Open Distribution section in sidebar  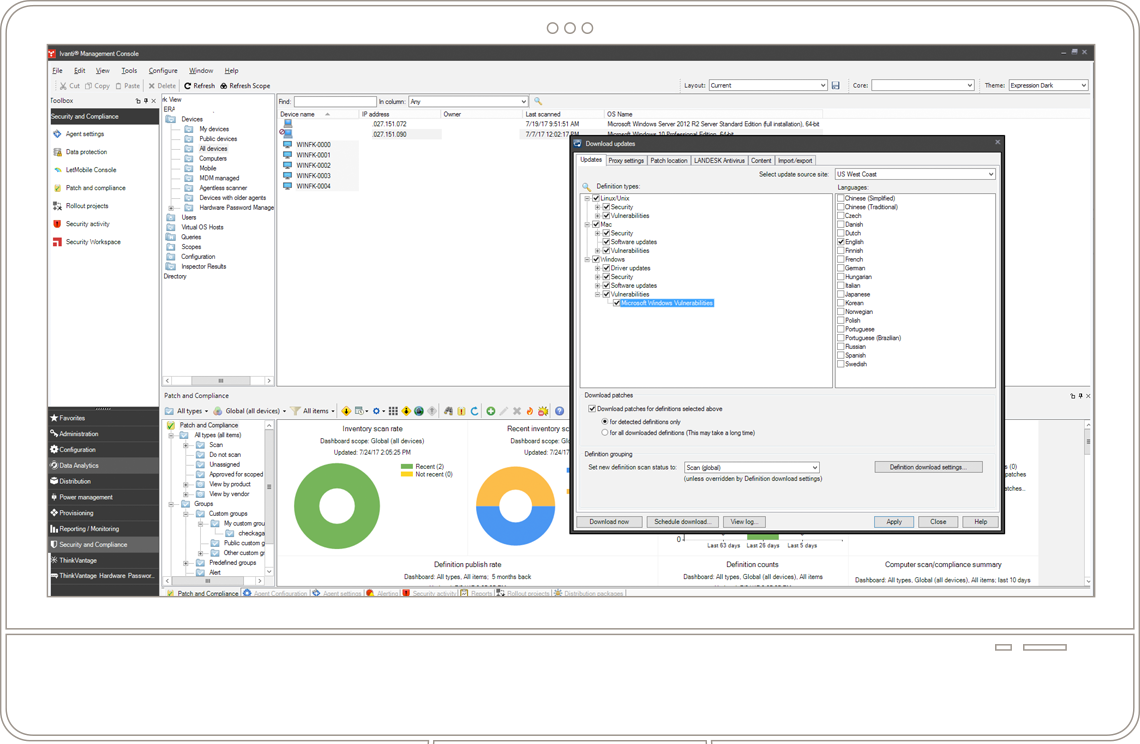point(103,481)
